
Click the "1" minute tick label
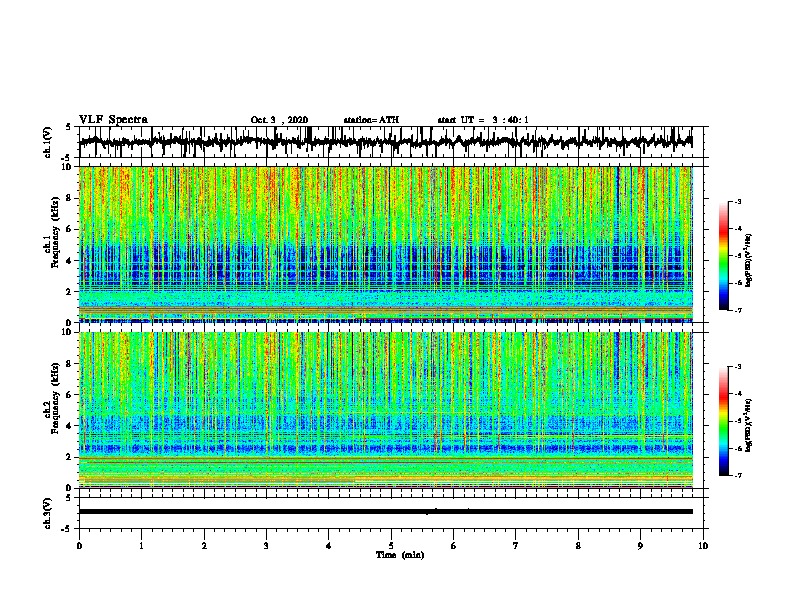click(141, 546)
